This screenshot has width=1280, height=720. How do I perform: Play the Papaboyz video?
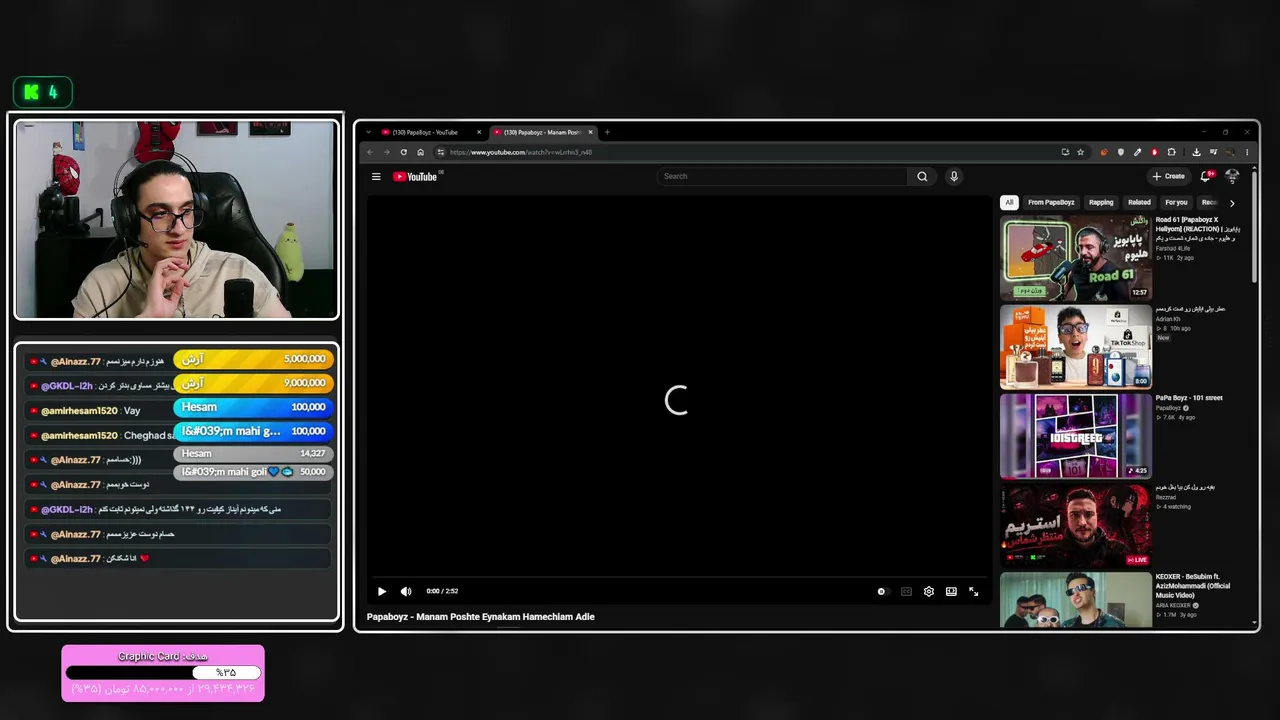coord(381,591)
